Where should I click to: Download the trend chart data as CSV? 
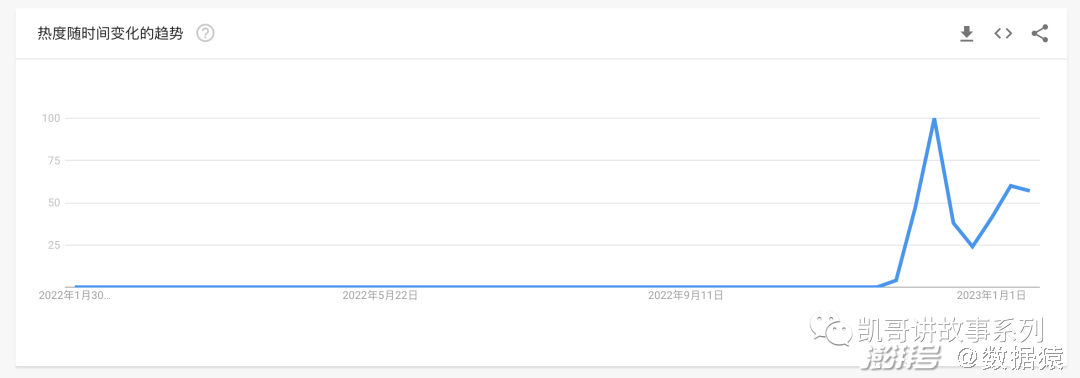[966, 33]
